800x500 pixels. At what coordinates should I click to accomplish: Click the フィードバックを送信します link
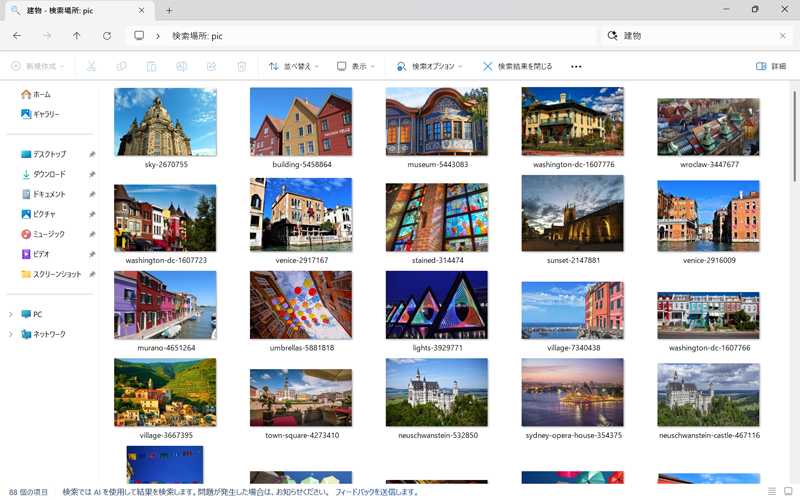tap(377, 492)
